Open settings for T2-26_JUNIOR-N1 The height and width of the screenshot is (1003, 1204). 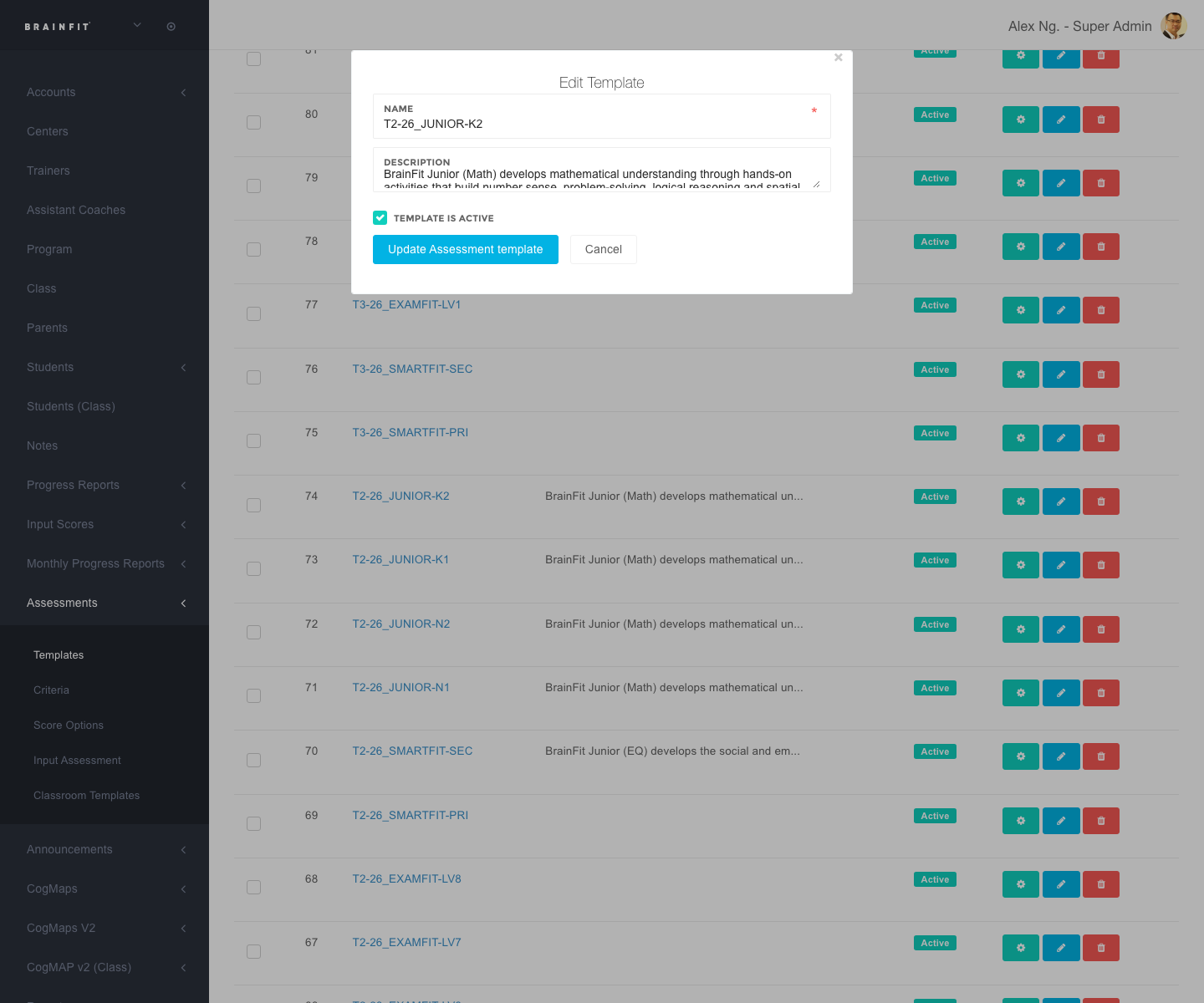pyautogui.click(x=1021, y=693)
